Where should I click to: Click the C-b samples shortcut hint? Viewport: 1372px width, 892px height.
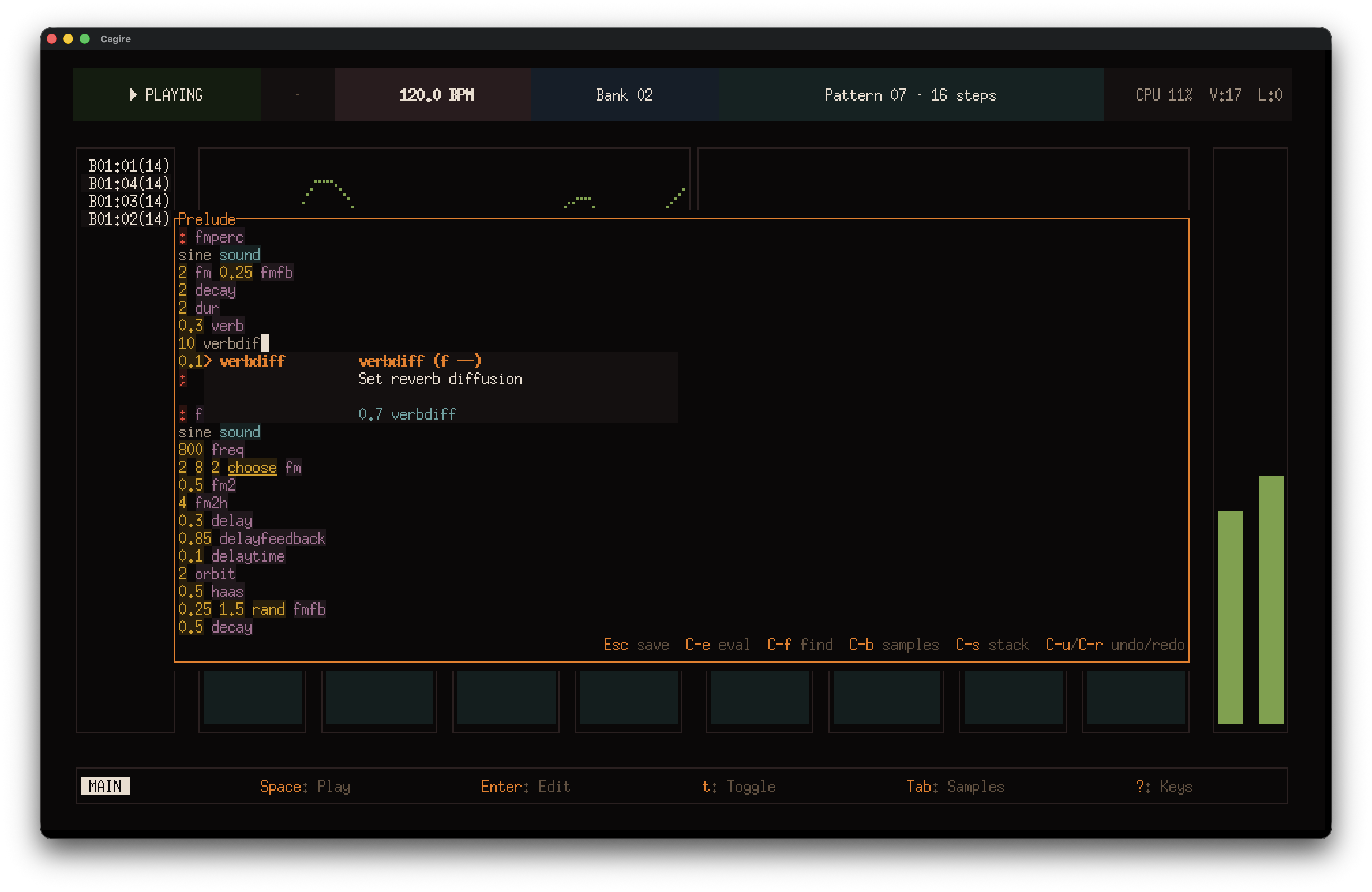(893, 645)
